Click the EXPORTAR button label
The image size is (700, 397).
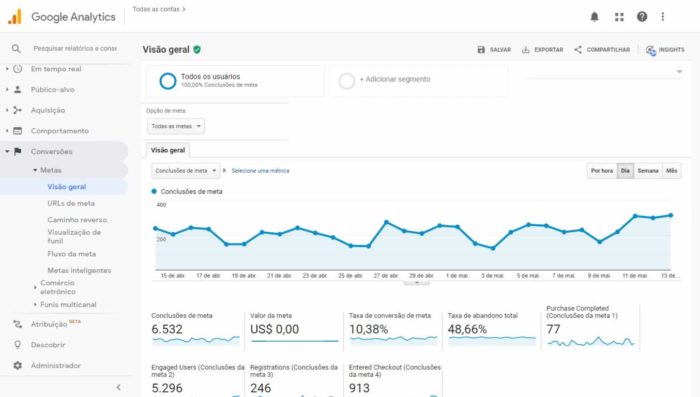(x=549, y=50)
